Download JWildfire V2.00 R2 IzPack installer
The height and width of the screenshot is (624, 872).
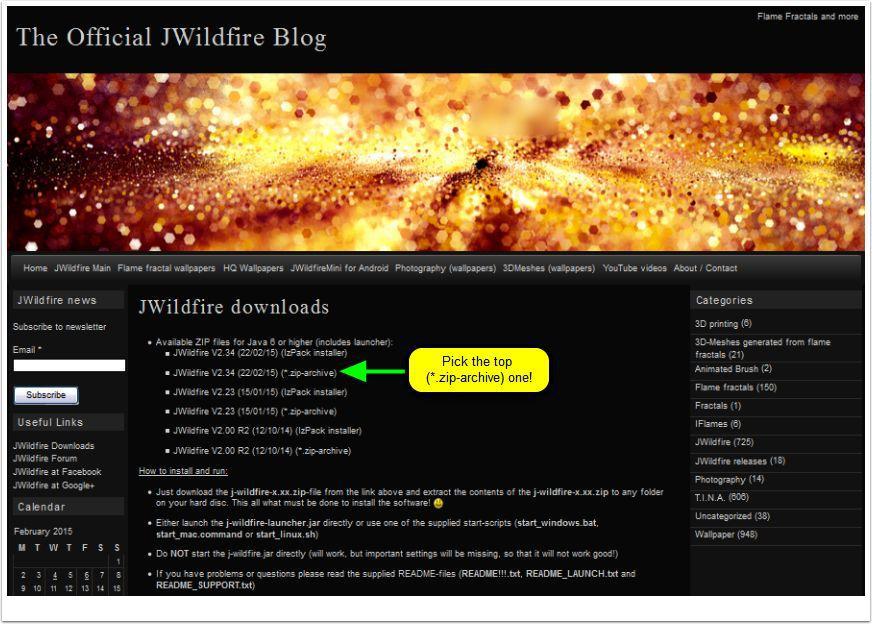[267, 431]
